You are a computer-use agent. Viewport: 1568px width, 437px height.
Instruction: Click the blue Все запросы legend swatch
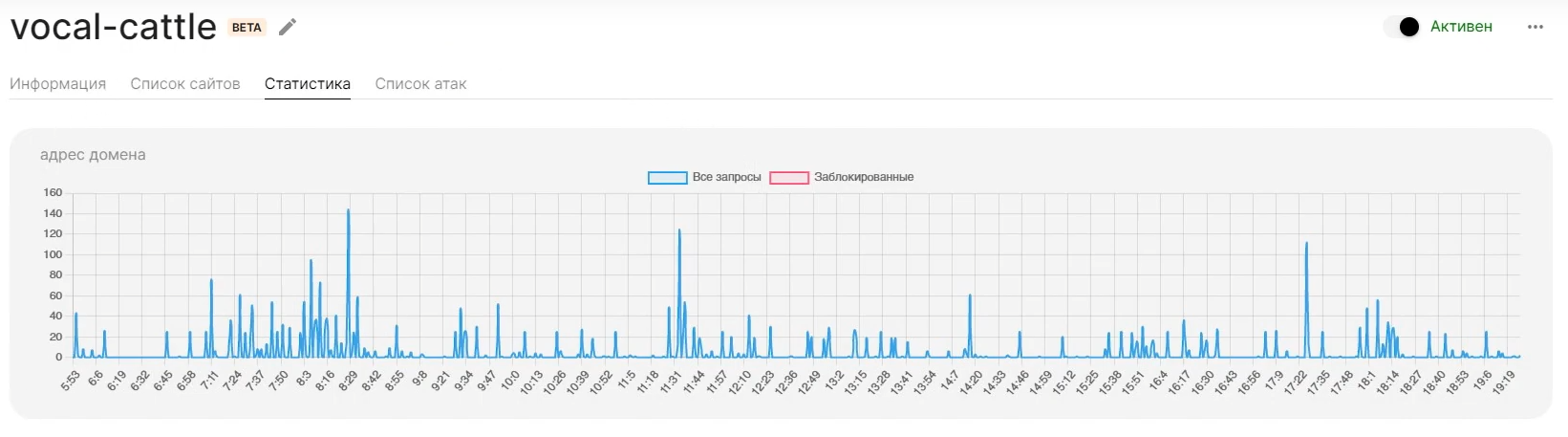(x=667, y=178)
